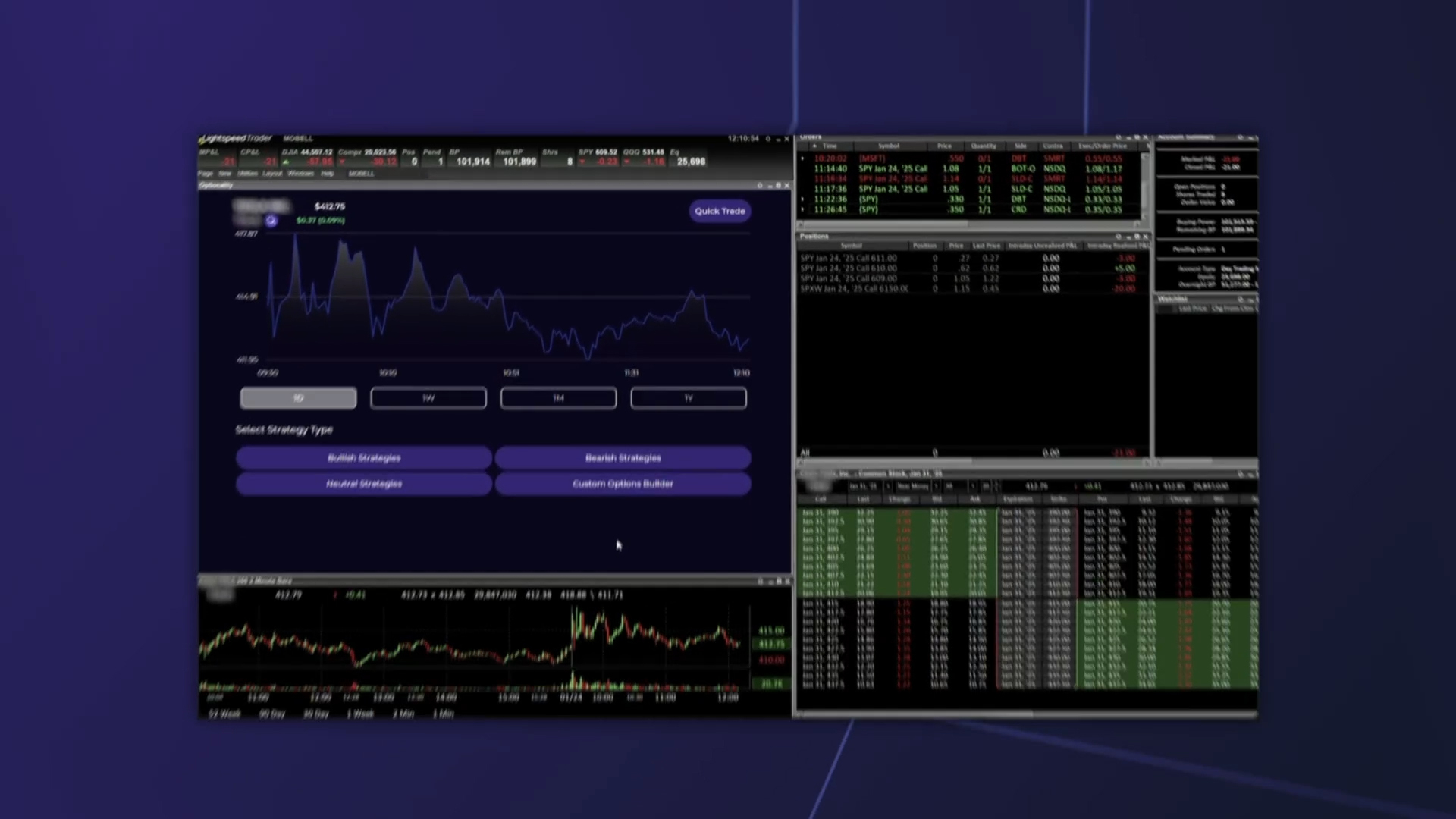
Task: Switch chart range to 1Y
Action: [689, 398]
